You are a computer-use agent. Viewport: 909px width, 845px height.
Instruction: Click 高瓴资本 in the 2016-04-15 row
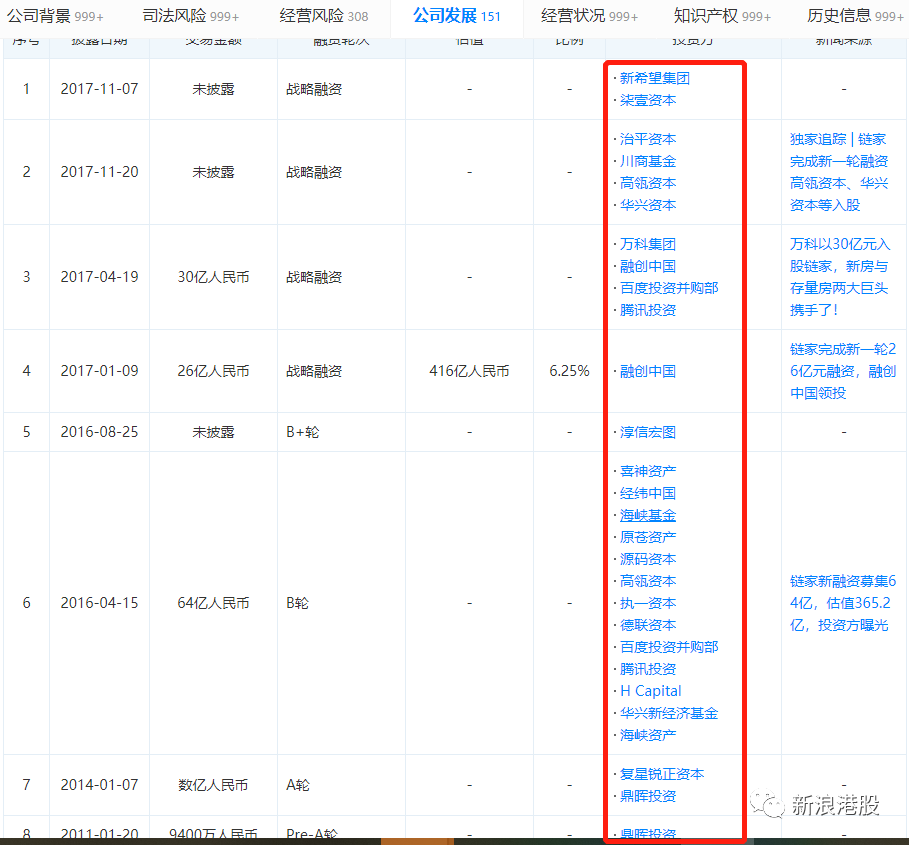(648, 581)
